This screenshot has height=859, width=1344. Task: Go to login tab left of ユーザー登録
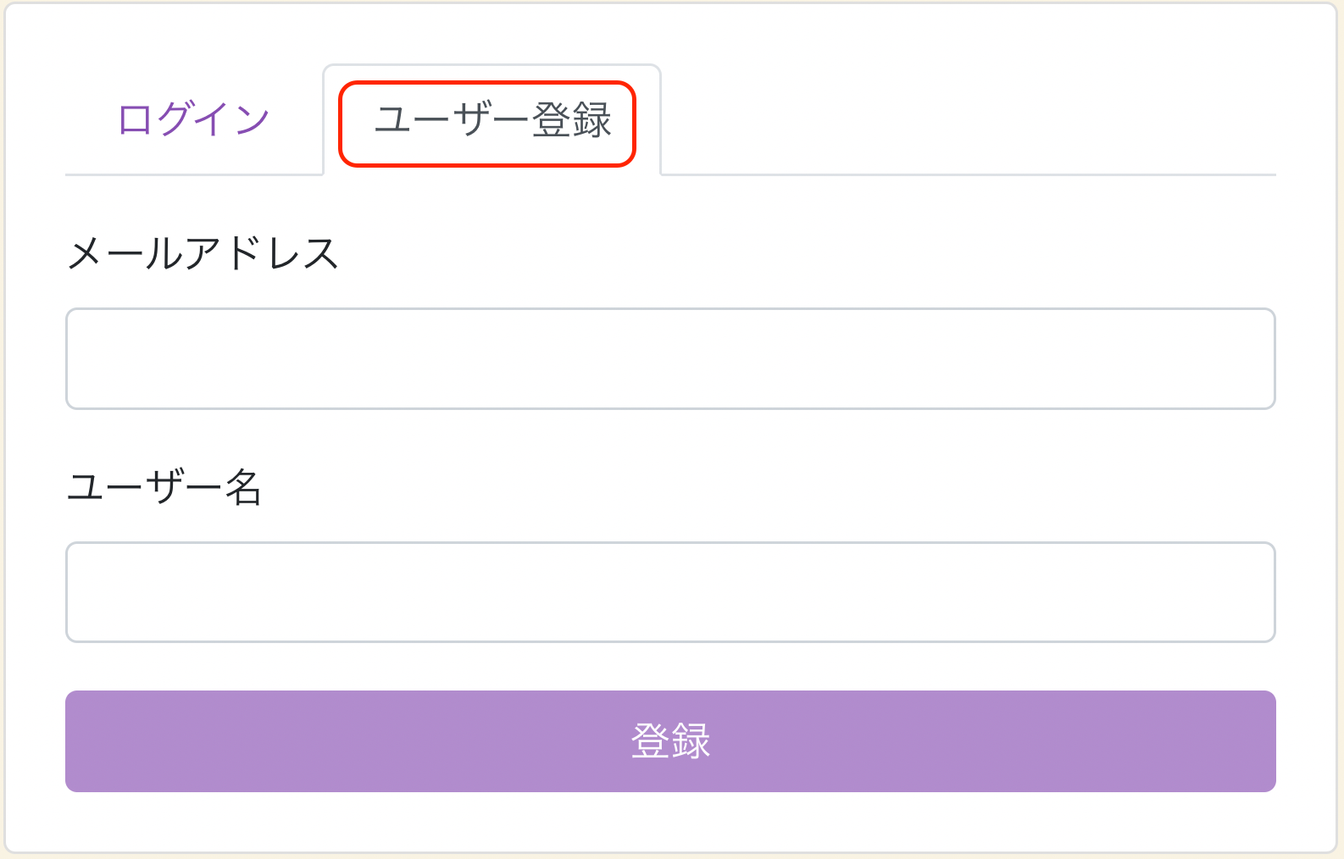[x=193, y=120]
